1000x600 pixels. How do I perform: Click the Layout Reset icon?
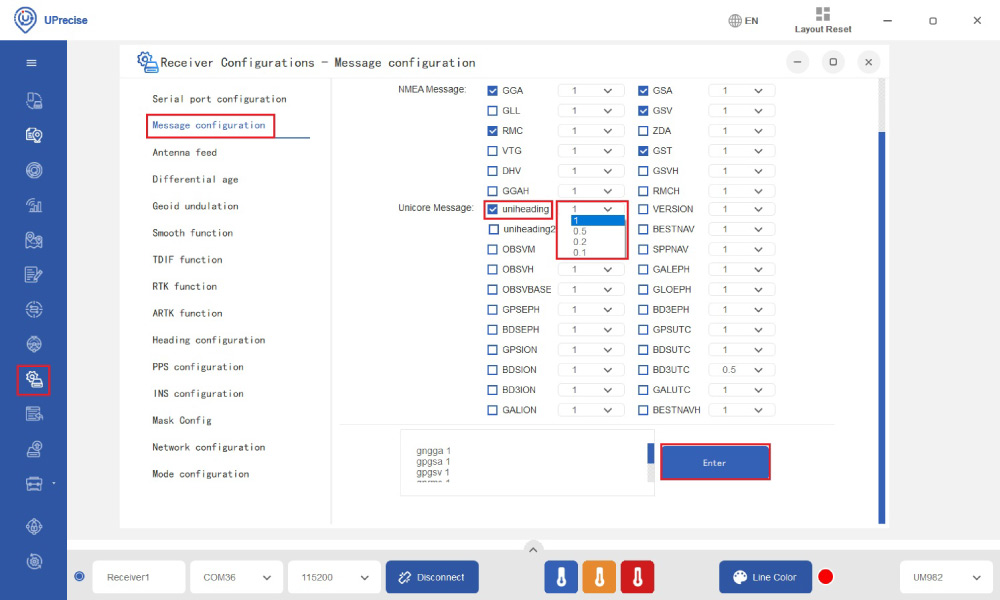click(823, 15)
